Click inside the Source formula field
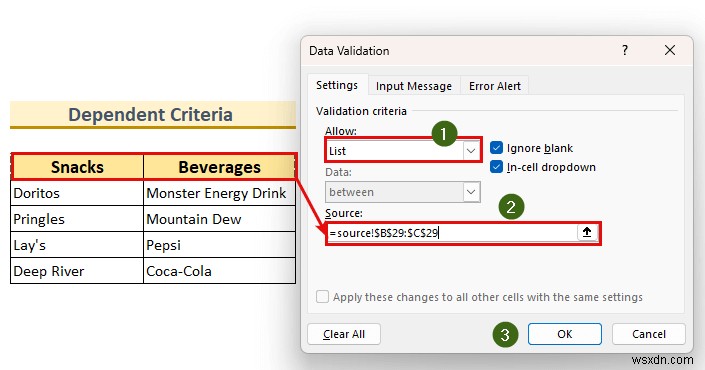 451,233
